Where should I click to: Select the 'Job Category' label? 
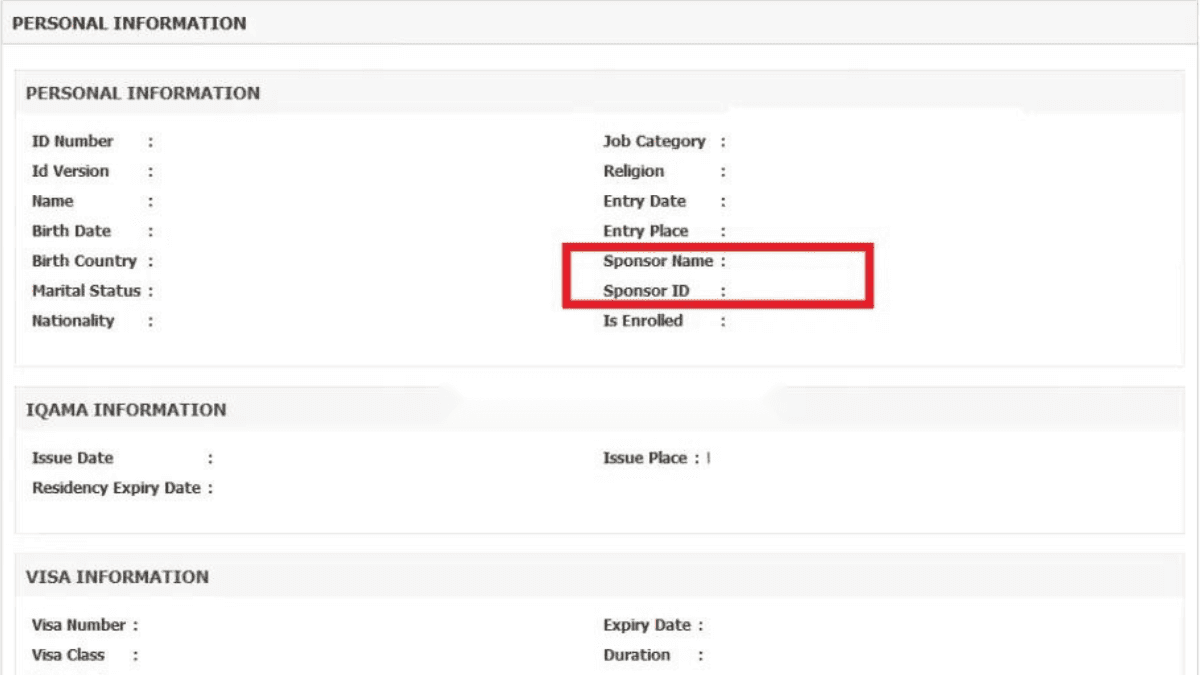pyautogui.click(x=654, y=141)
